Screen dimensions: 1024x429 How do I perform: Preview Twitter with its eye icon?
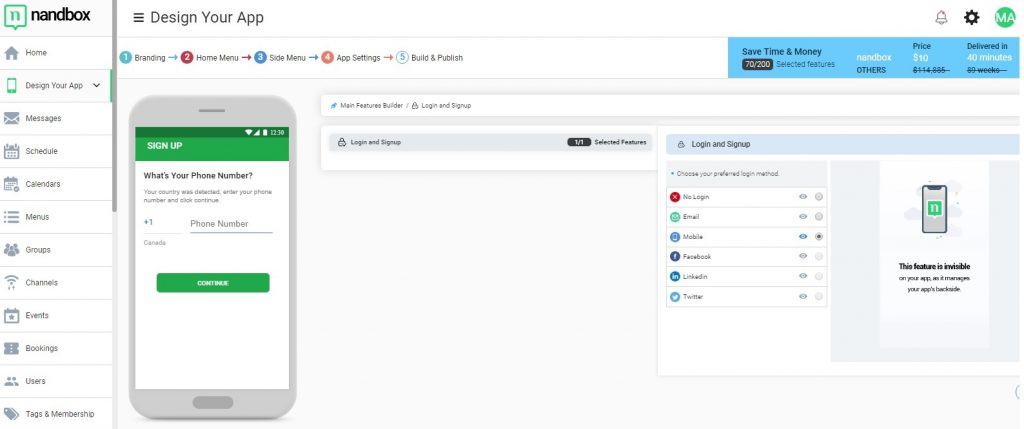pos(803,296)
